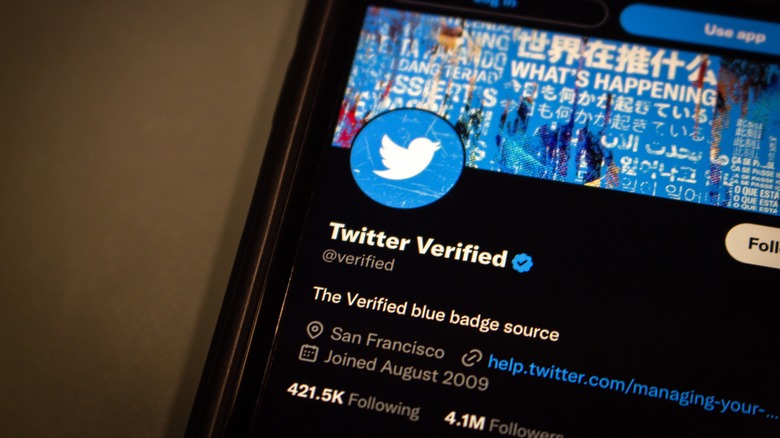This screenshot has height=438, width=780.
Task: Follow the Twitter Verified account
Action: coord(754,245)
